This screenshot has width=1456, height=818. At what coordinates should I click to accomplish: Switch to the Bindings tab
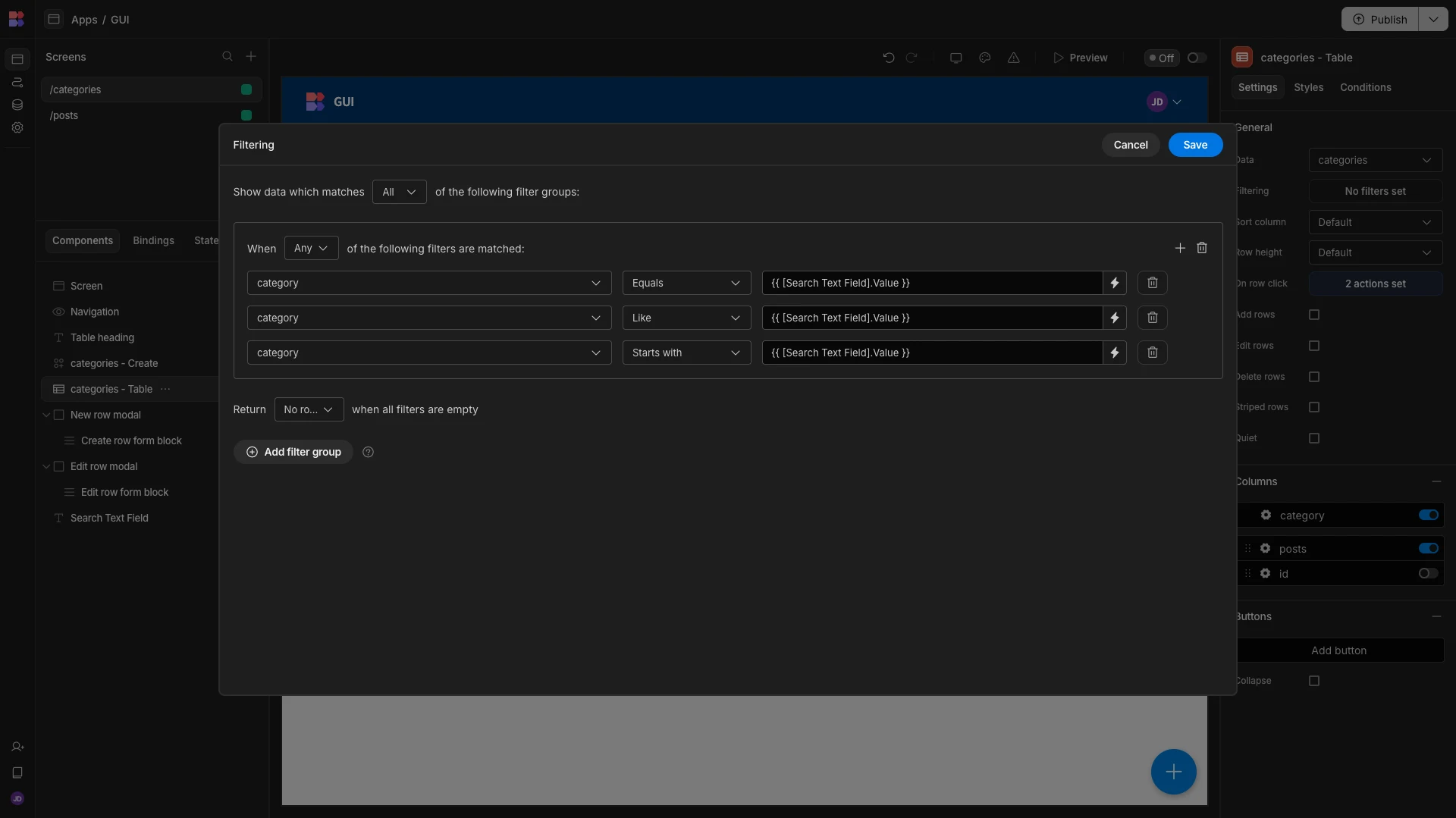point(153,240)
